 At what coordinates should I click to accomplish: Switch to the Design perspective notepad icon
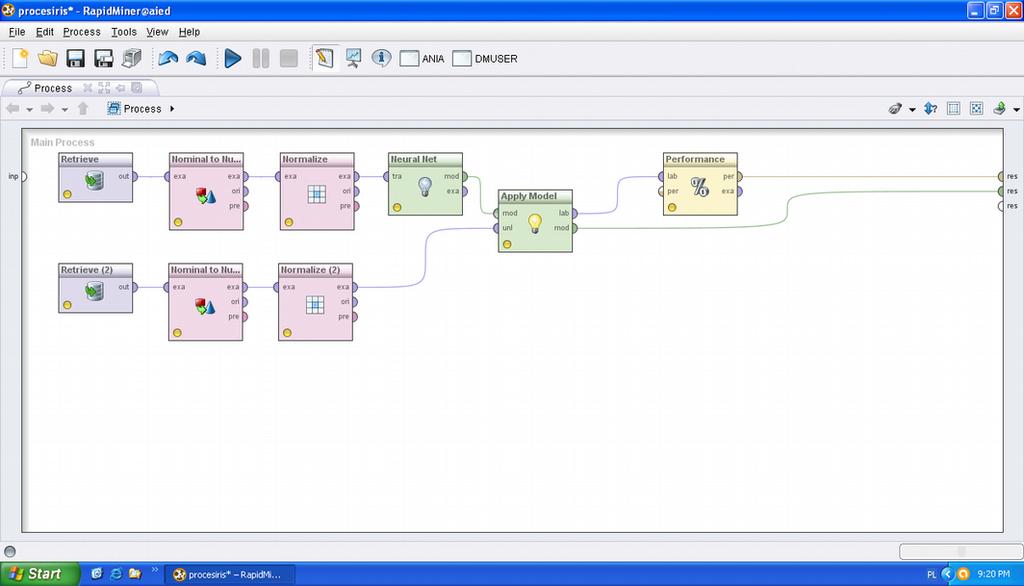[325, 58]
